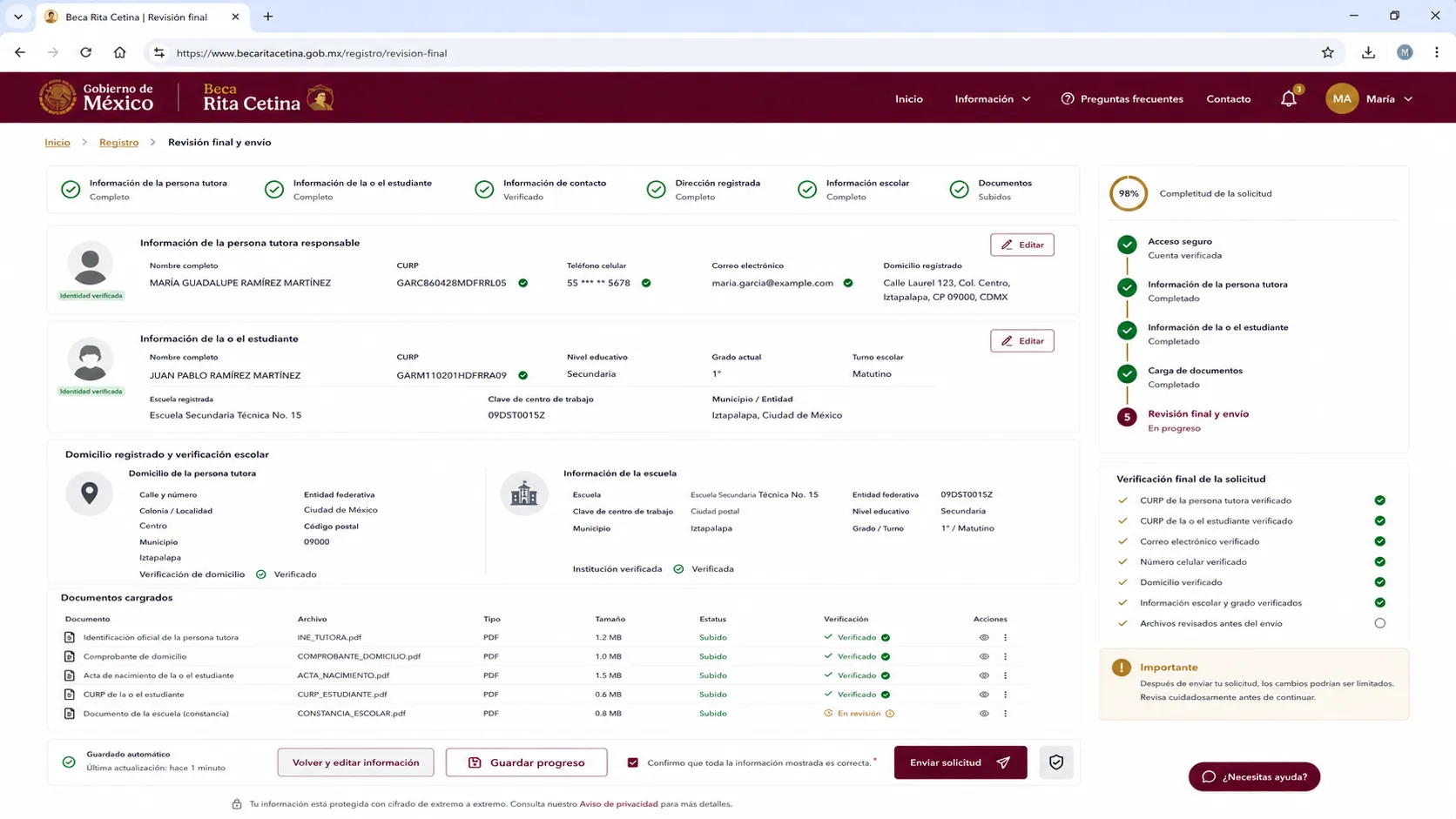Viewport: 1456px width, 819px height.
Task: Click the Enviar solicitud button
Action: [961, 762]
